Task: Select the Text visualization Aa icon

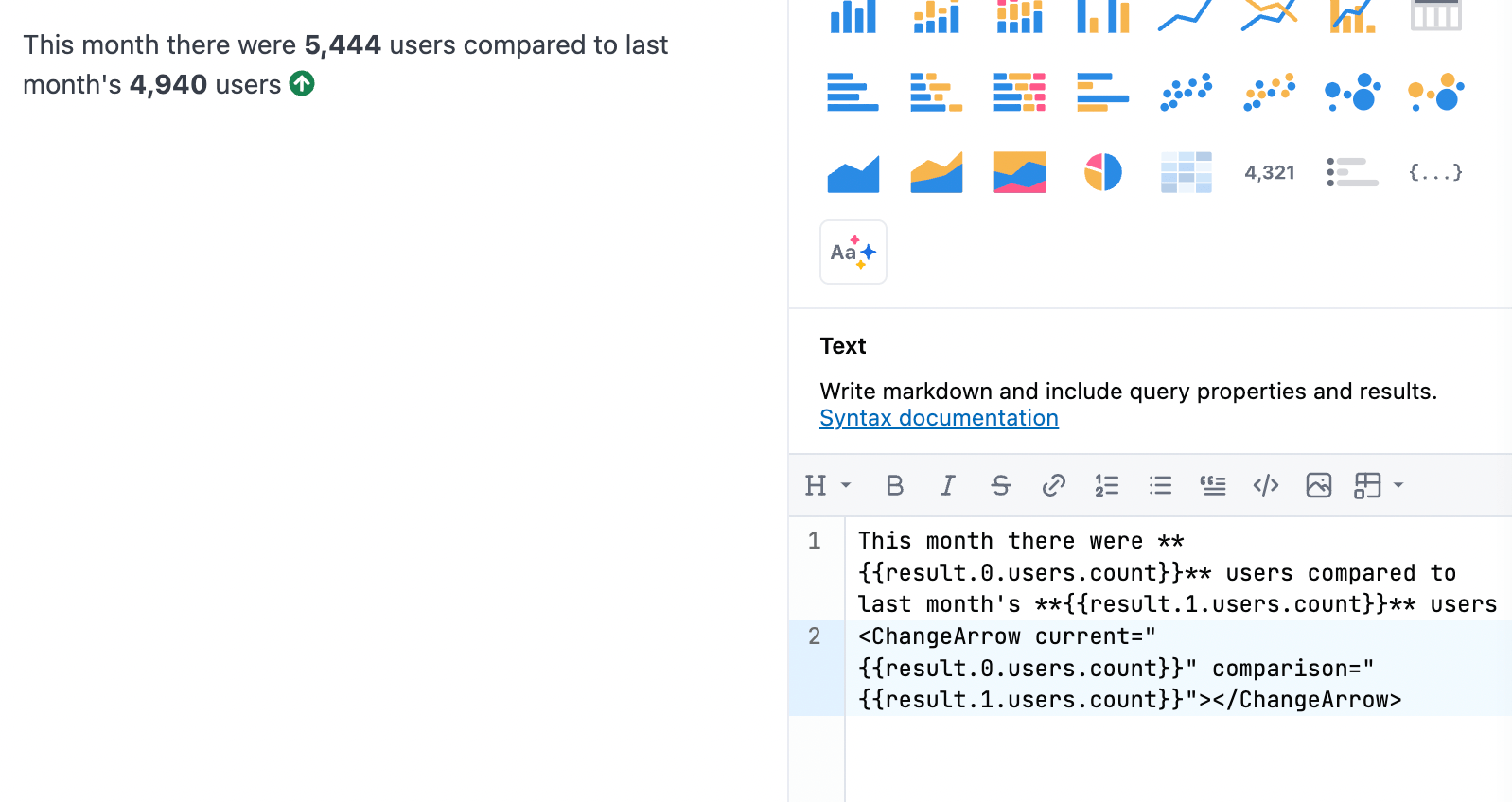Action: coord(853,253)
